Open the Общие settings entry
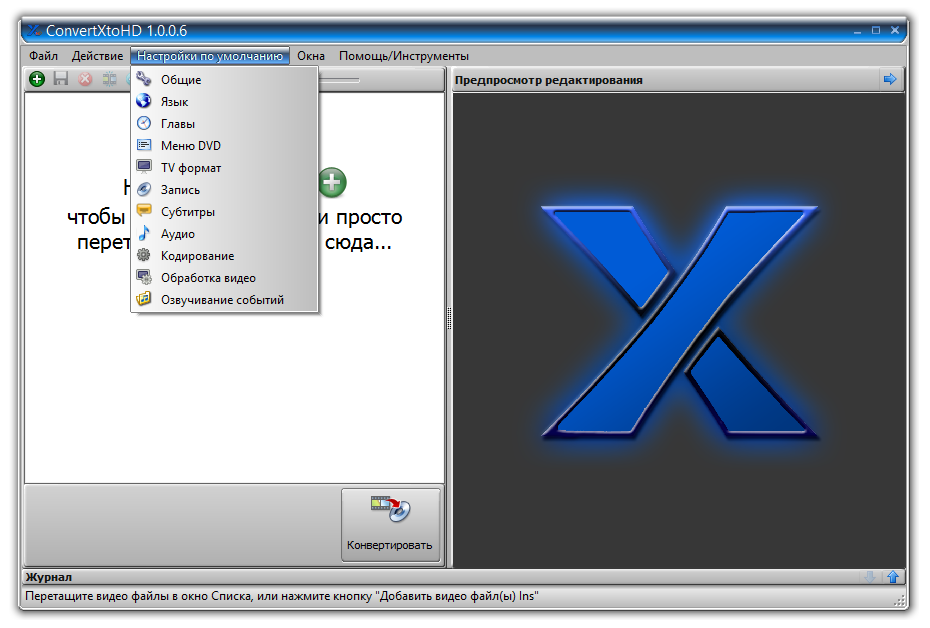930x628 pixels. point(224,79)
